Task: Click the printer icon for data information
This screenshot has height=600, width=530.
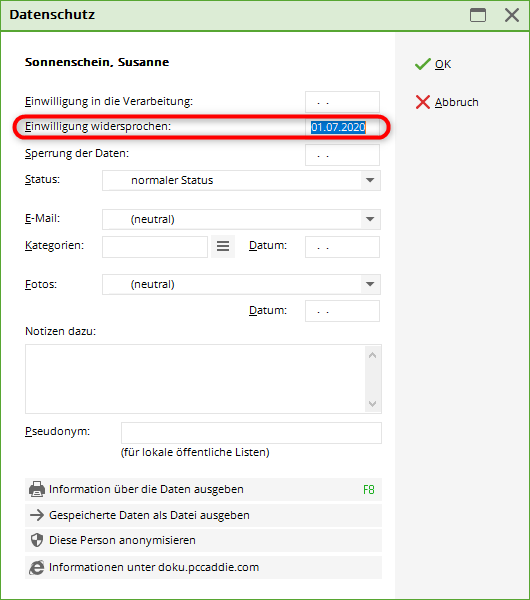Action: 37,489
